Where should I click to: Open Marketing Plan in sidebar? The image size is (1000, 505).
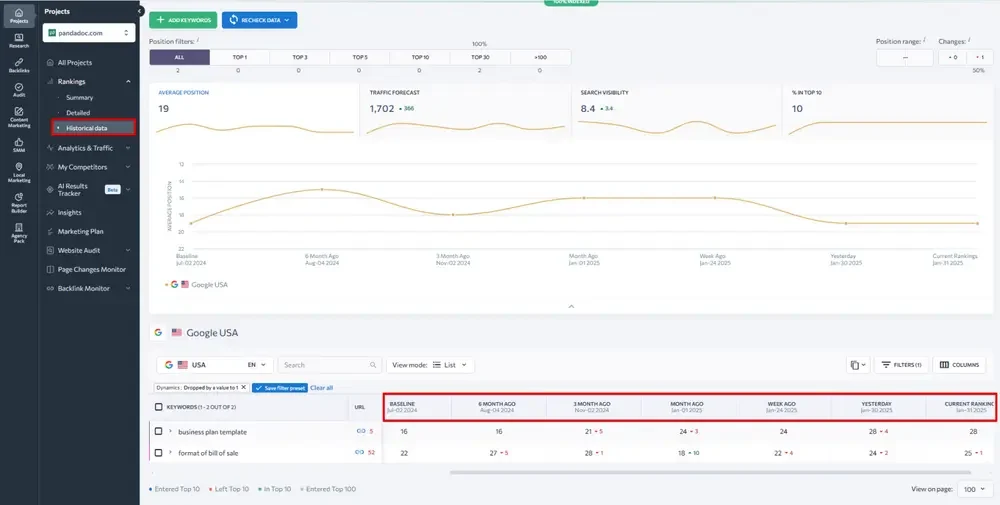pos(80,231)
